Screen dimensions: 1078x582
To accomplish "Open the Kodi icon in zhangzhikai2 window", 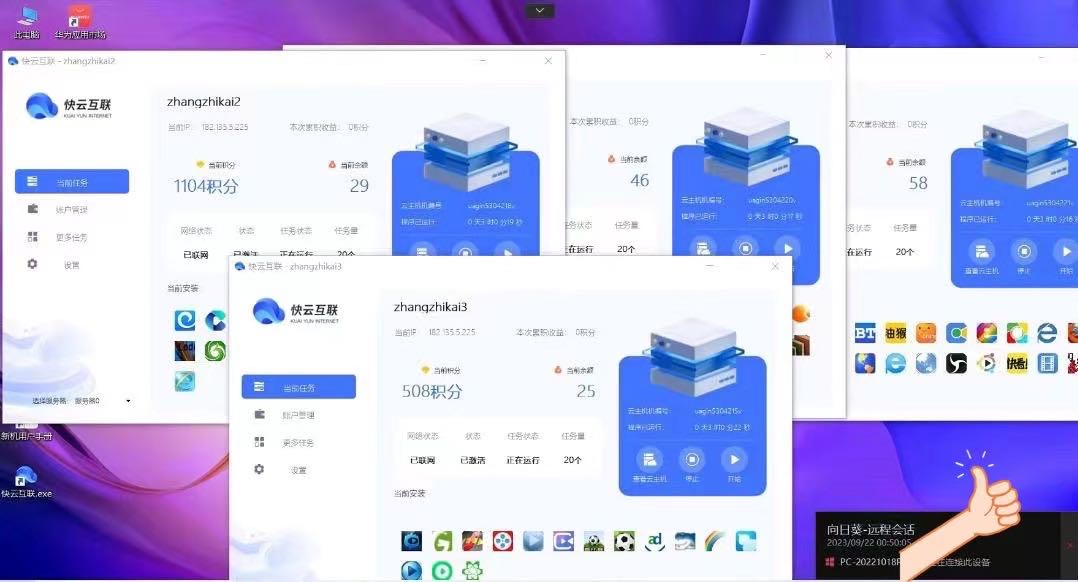I will pos(185,350).
